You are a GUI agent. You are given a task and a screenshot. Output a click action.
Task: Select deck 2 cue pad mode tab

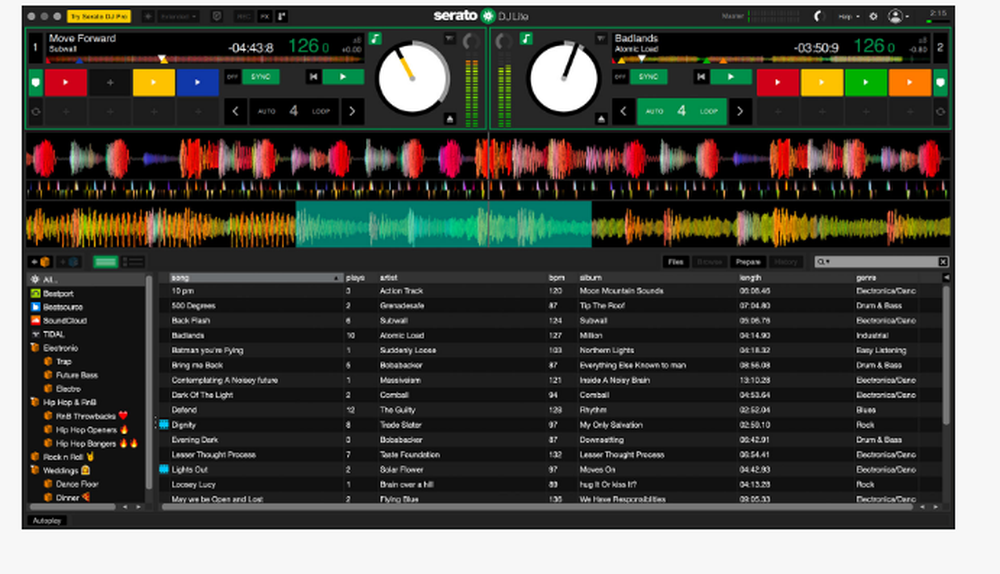point(940,83)
